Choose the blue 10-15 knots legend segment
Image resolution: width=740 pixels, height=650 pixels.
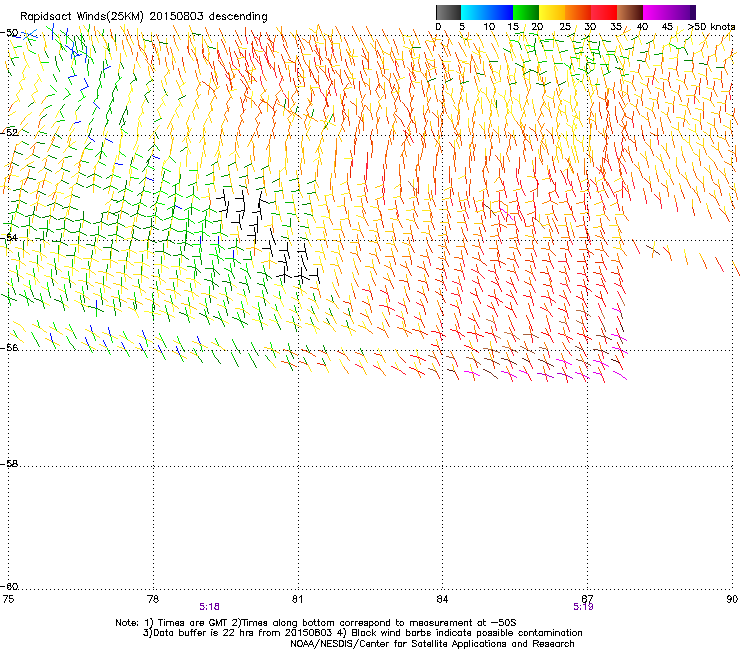tap(500, 12)
